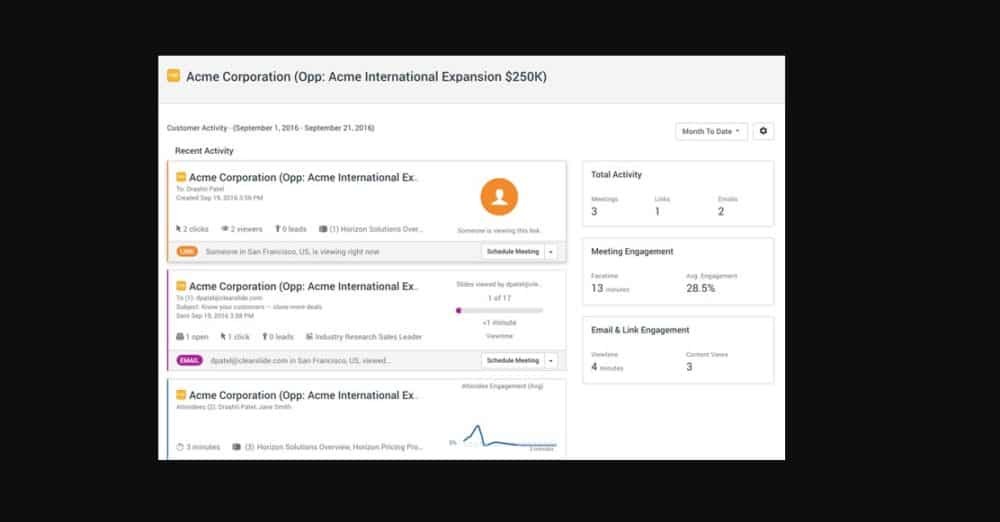Image resolution: width=1000 pixels, height=522 pixels.
Task: Expand arrow beside Schedule Meeting in link card
Action: click(551, 252)
